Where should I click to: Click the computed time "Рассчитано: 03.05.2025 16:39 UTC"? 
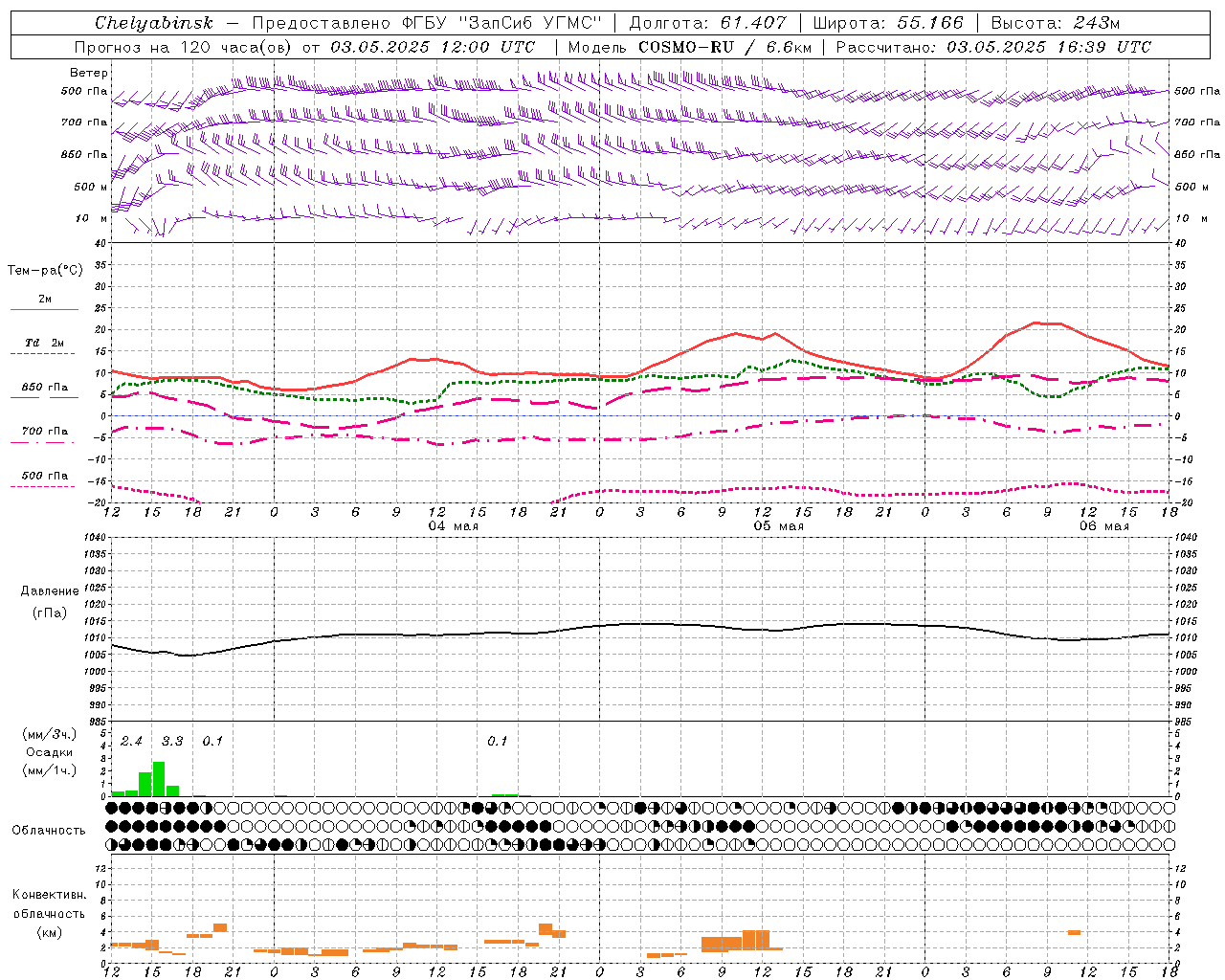(993, 47)
